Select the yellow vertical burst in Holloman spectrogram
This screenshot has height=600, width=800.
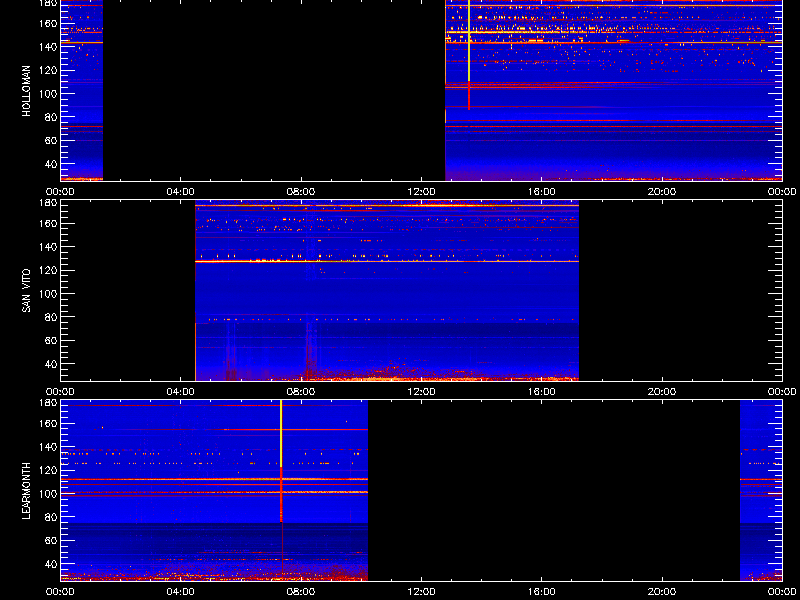tap(469, 41)
